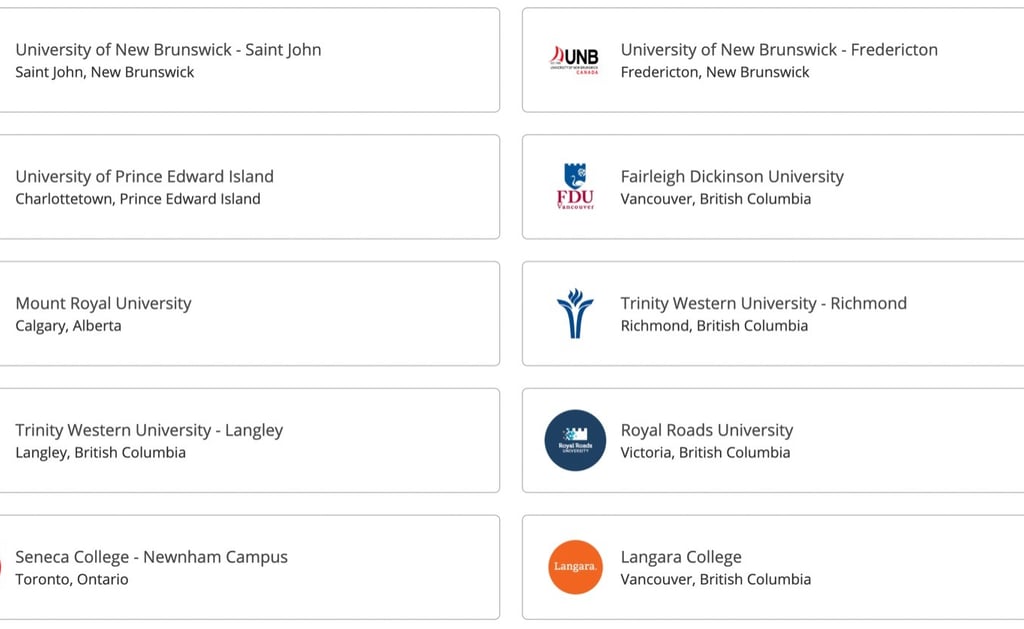This screenshot has height=629, width=1024.
Task: Click Victoria, British Columbia location text
Action: 705,452
